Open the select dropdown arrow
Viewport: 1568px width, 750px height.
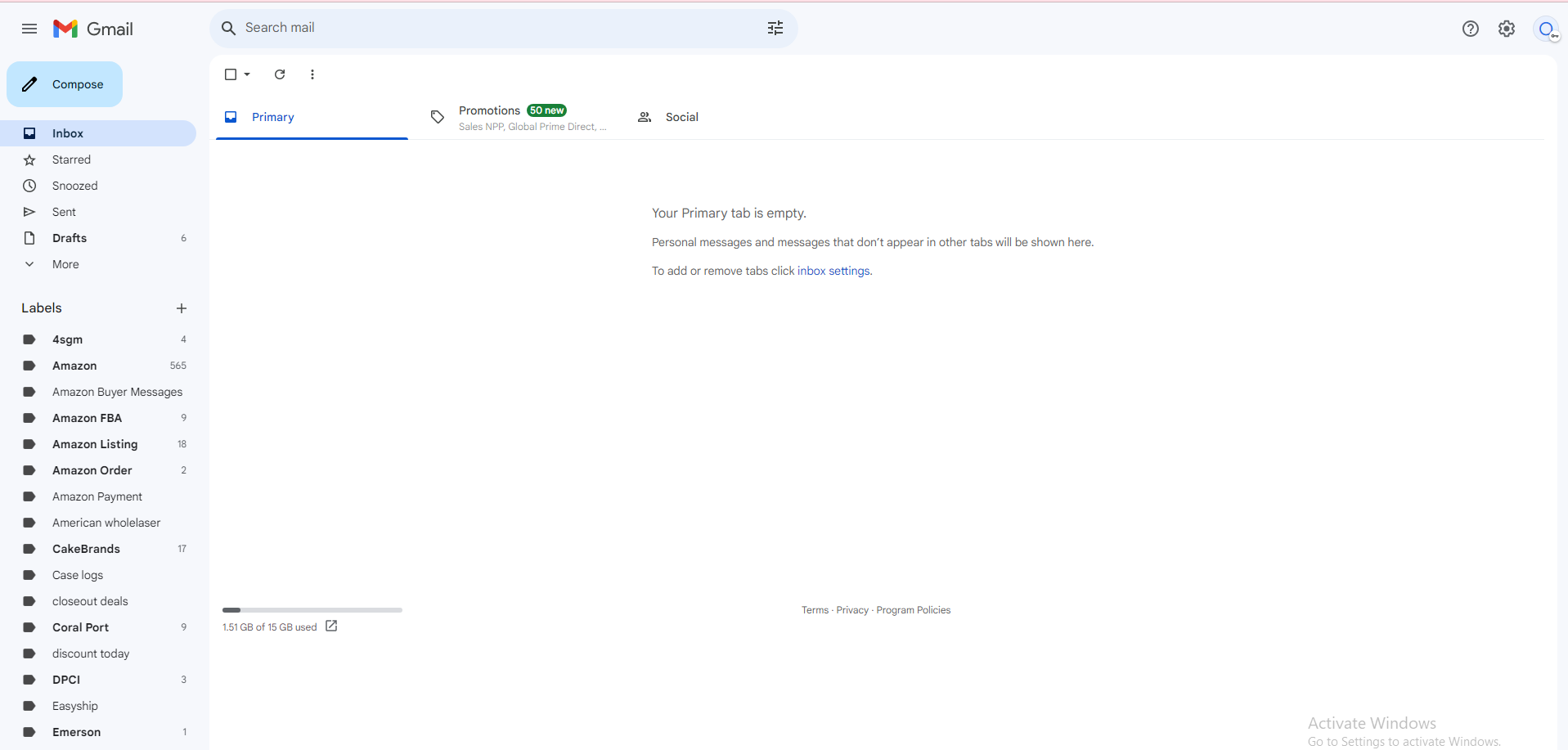(247, 74)
